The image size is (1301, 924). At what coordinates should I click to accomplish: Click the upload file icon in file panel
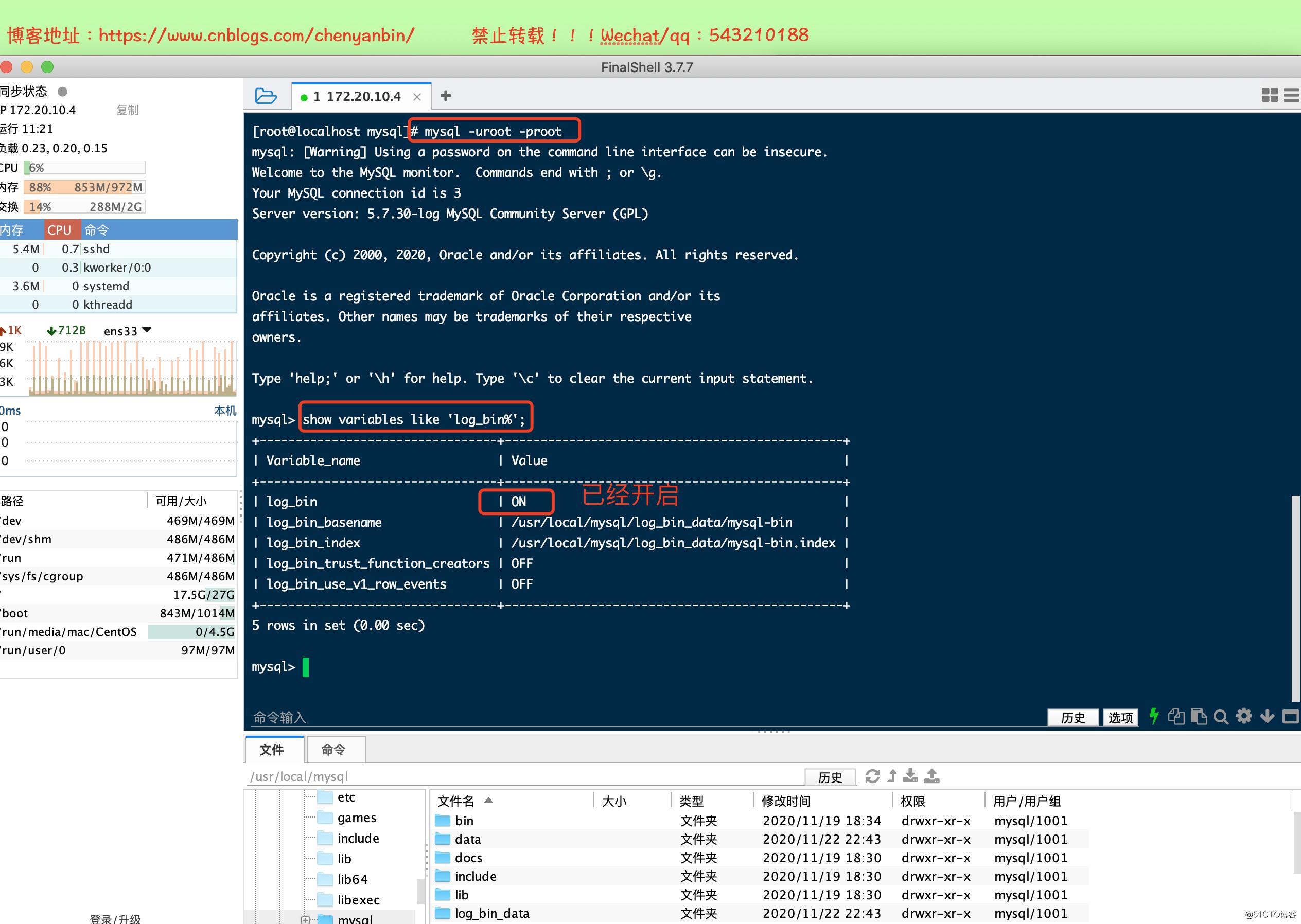tap(931, 776)
